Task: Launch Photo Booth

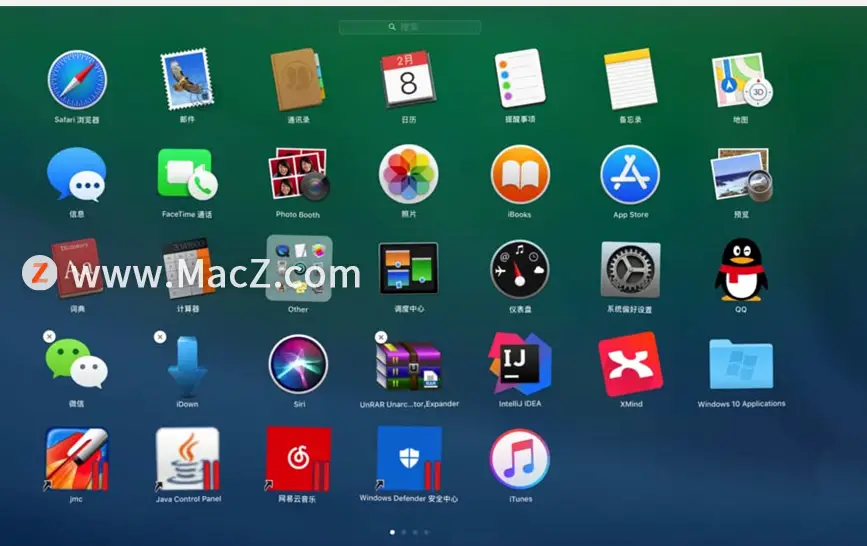Action: point(299,174)
